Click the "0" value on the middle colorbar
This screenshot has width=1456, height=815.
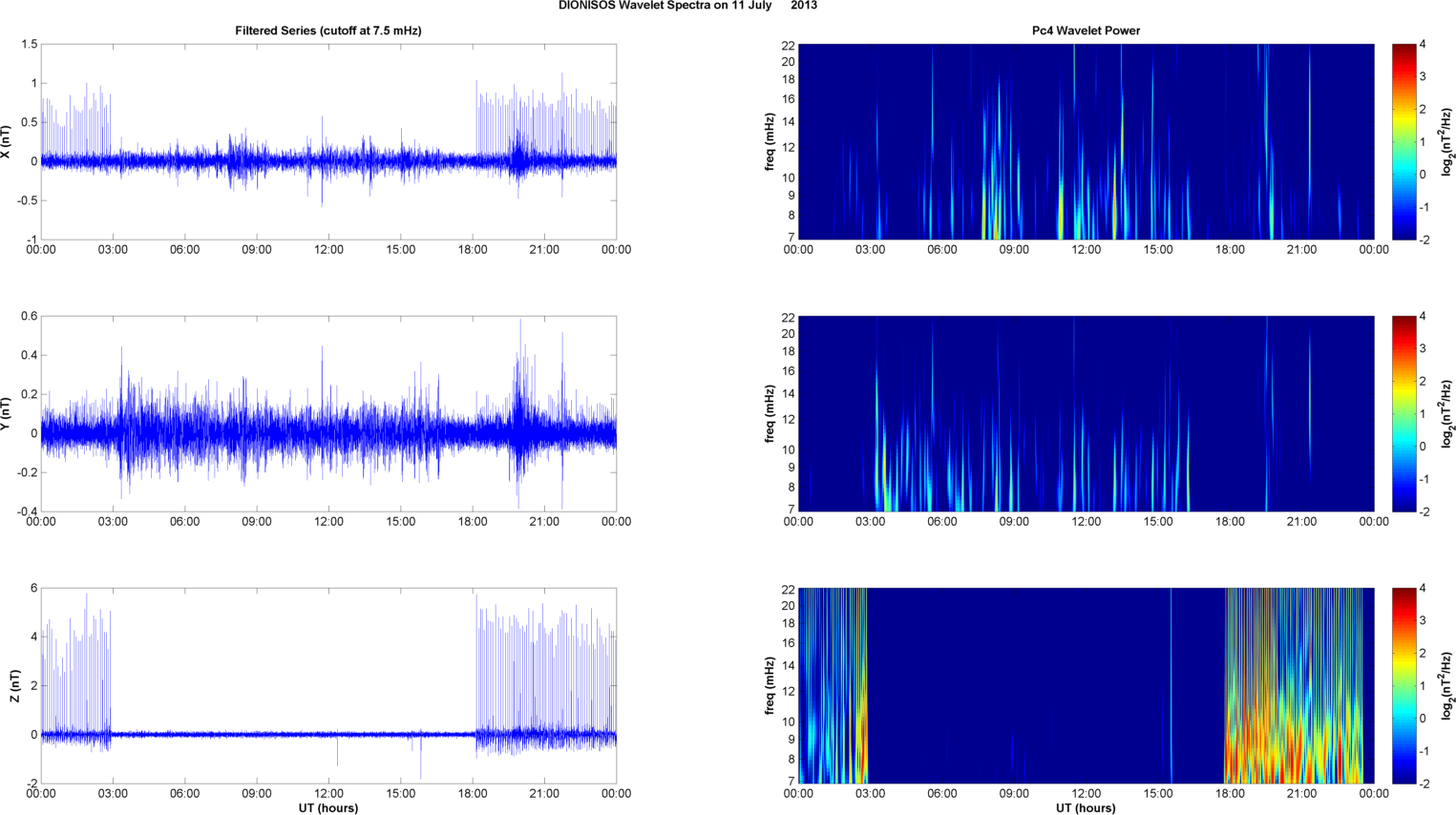coord(1423,447)
